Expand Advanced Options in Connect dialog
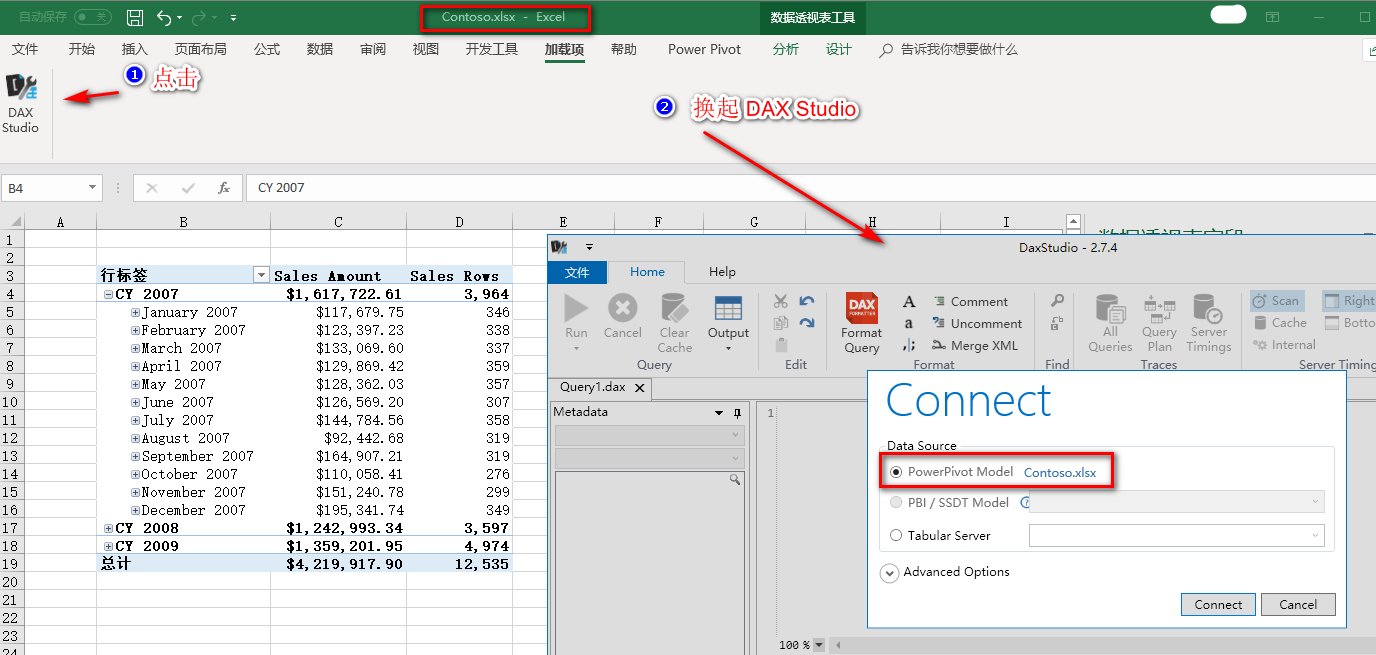This screenshot has height=655, width=1376. point(889,573)
